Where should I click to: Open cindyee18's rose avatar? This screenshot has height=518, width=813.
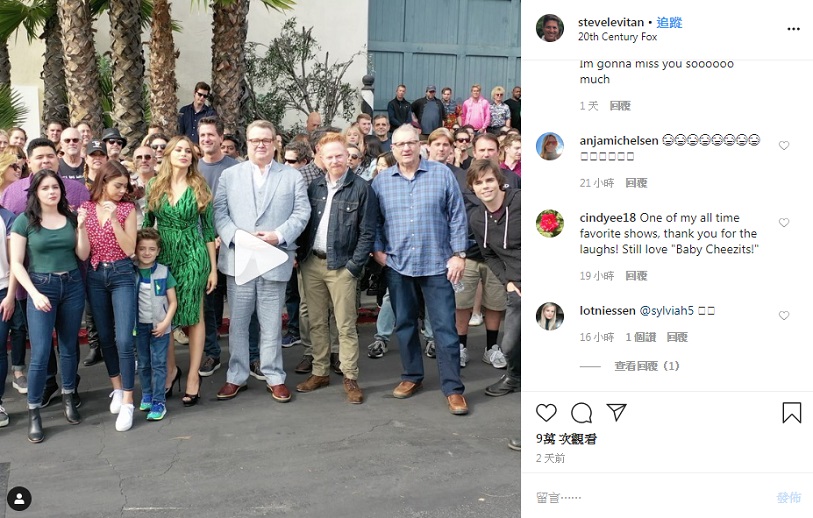point(550,223)
